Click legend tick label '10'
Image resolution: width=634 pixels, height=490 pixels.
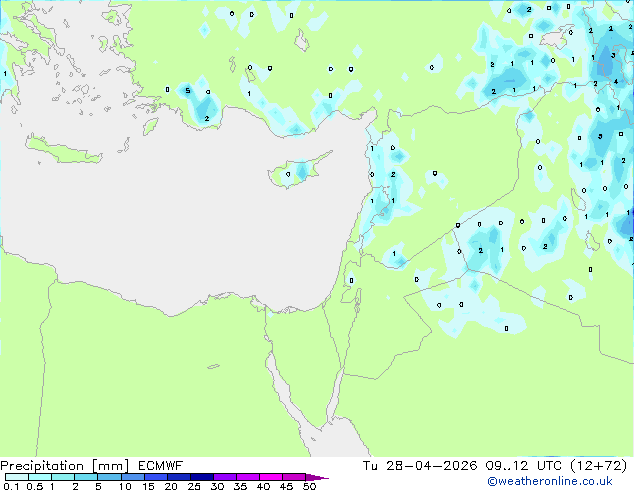[125, 486]
